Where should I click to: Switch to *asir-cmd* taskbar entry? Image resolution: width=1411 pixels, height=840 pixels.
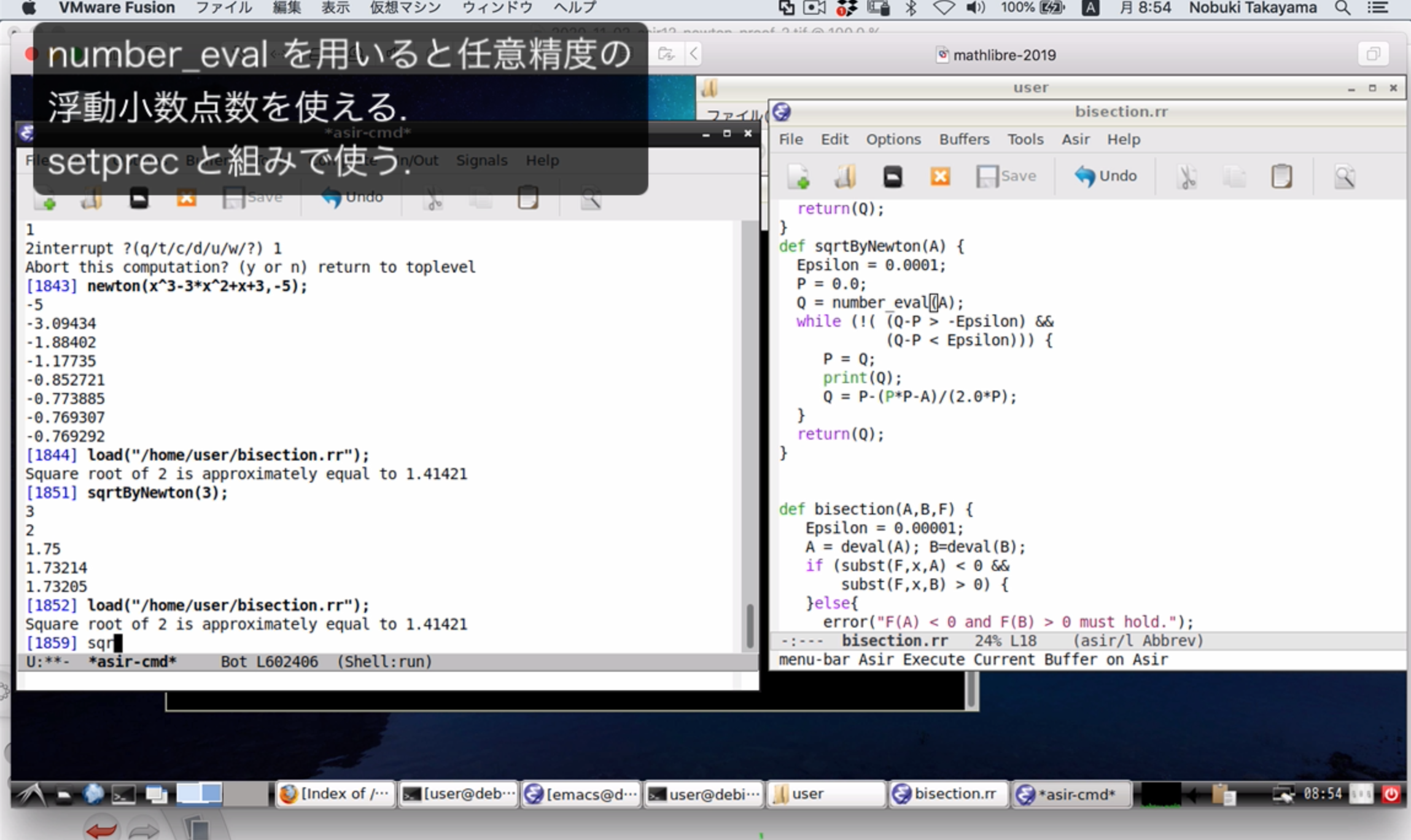[x=1072, y=794]
